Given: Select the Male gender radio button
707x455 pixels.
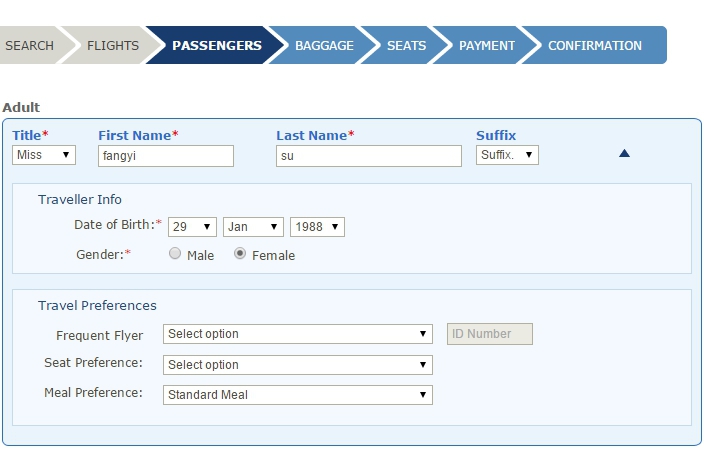Looking at the screenshot, I should [175, 254].
